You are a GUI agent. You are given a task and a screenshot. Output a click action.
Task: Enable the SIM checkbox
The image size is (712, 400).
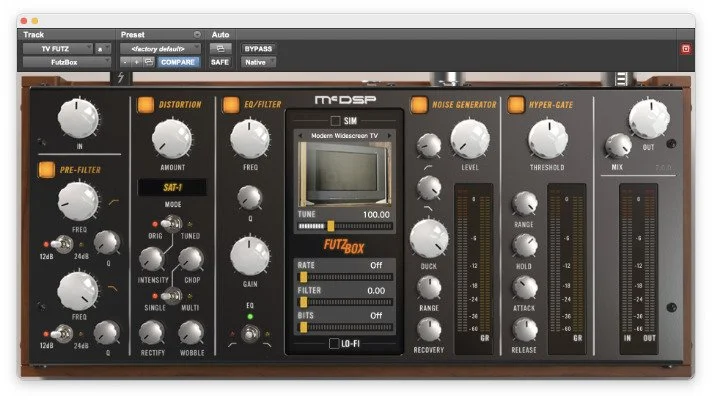pos(335,121)
